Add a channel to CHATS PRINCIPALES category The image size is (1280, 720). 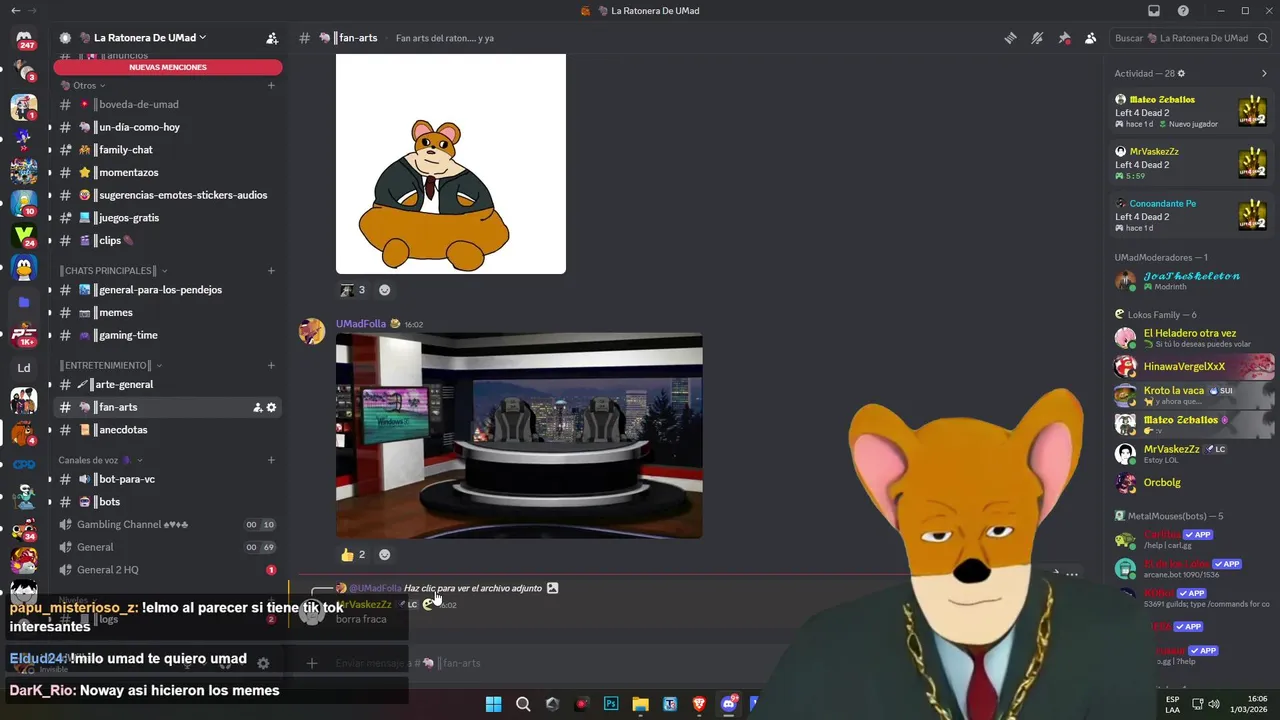(271, 271)
